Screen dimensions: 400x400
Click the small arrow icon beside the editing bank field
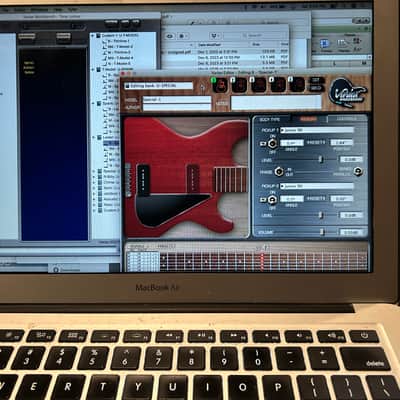coord(202,87)
